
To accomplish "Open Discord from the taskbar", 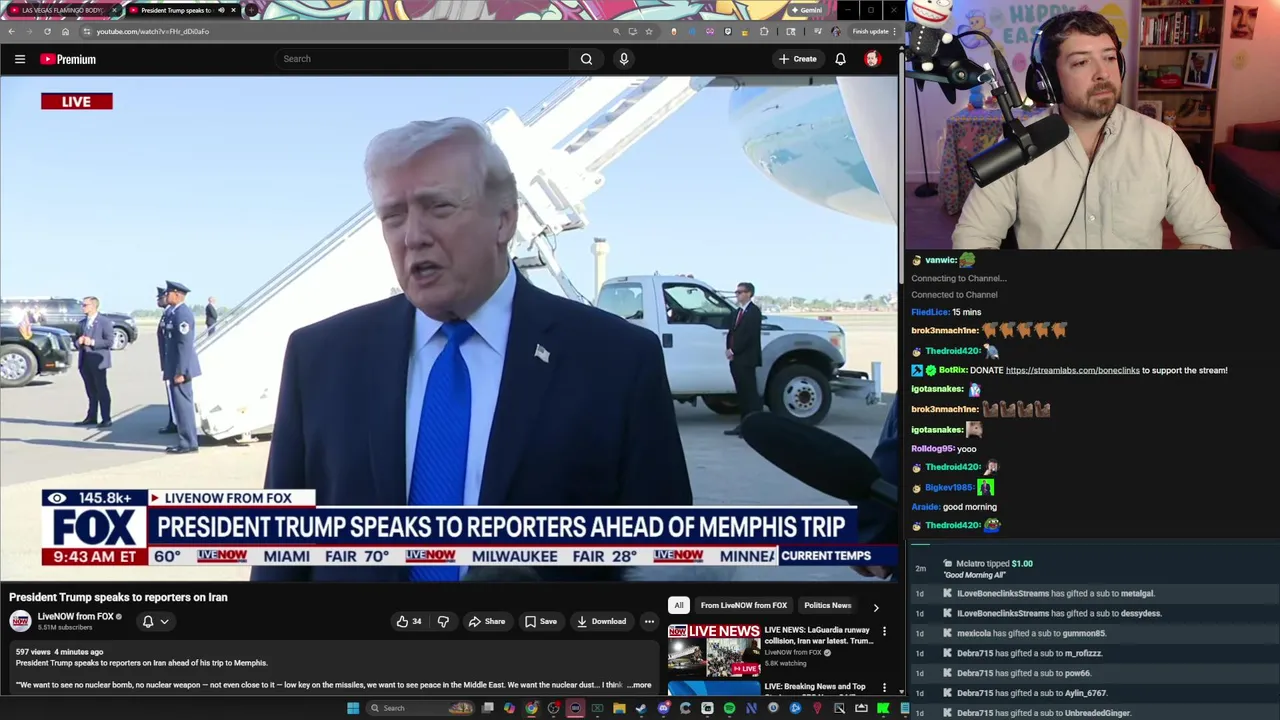I will (664, 709).
